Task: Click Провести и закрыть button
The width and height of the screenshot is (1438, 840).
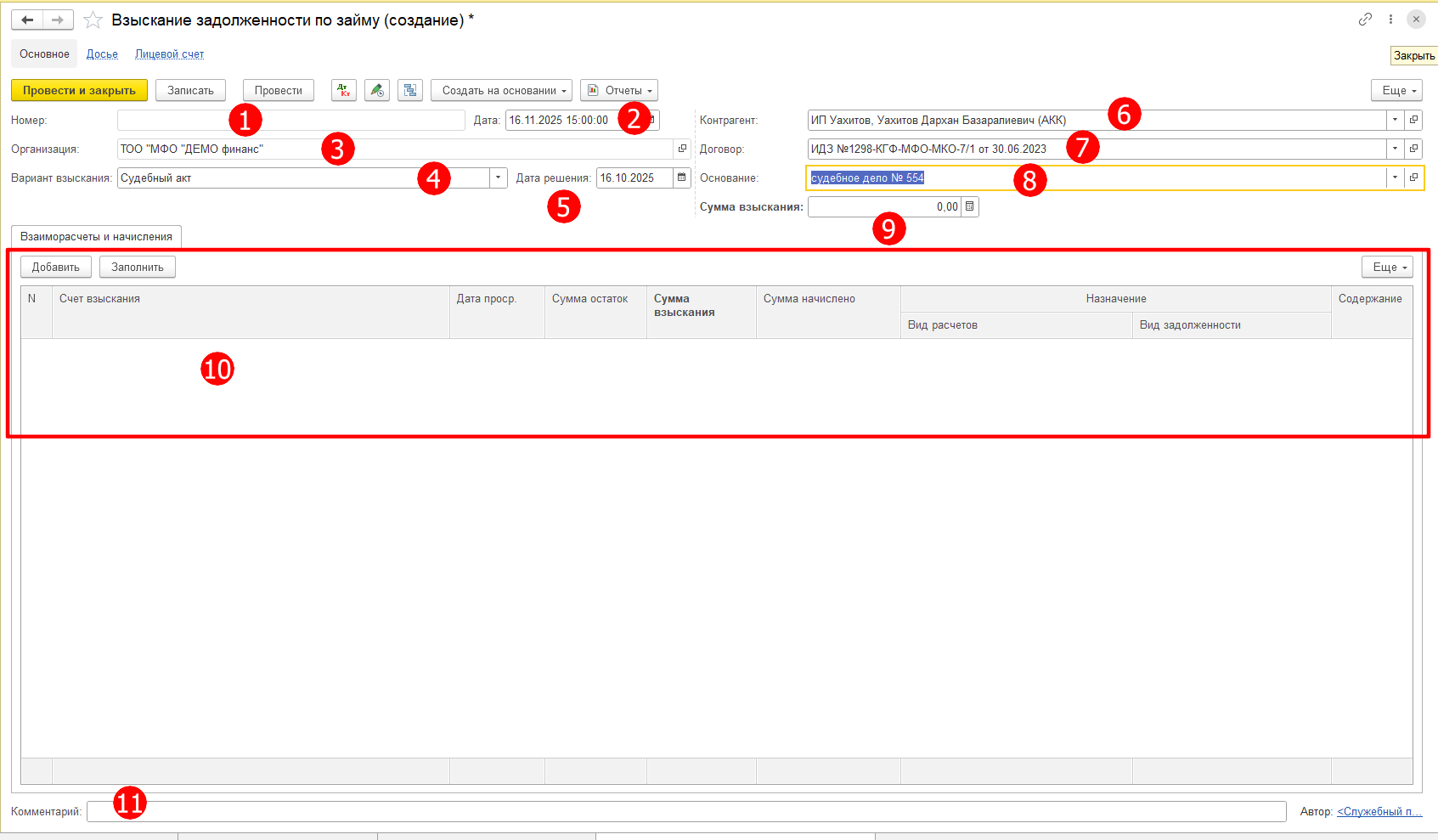Action: pyautogui.click(x=79, y=90)
